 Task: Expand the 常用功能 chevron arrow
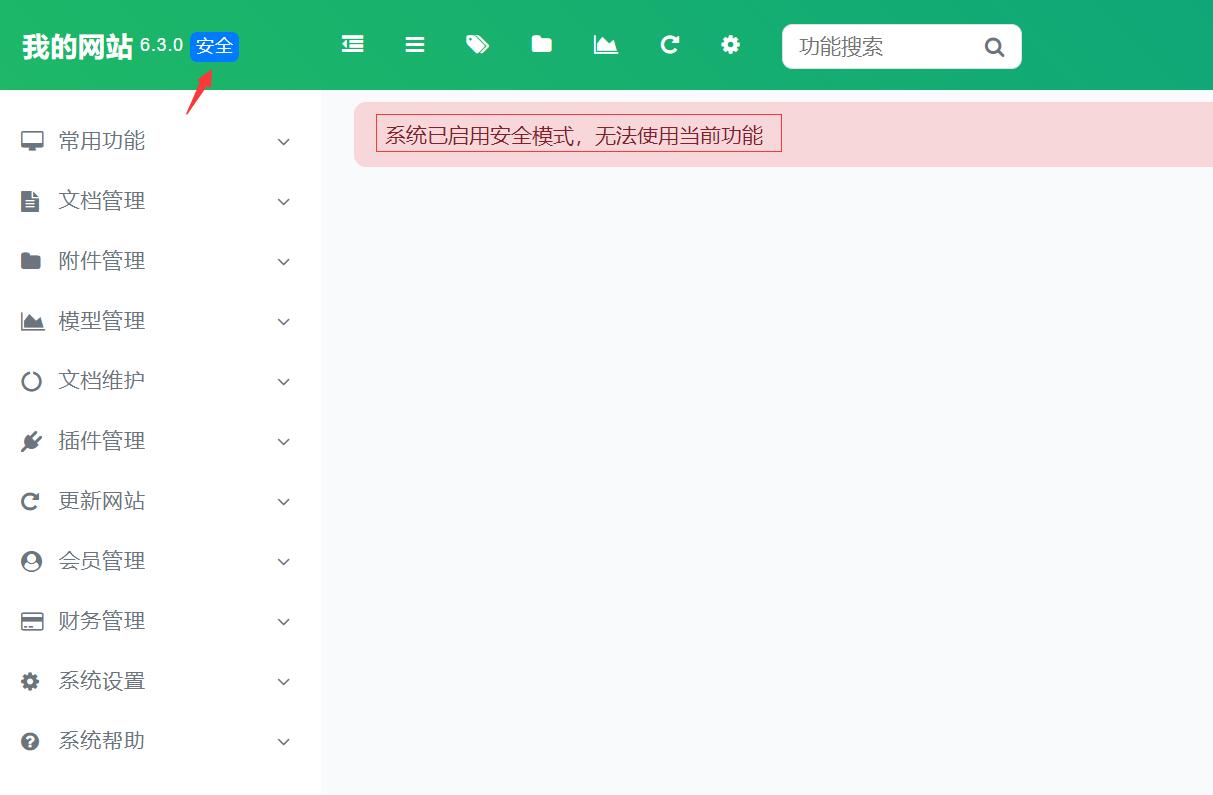283,142
